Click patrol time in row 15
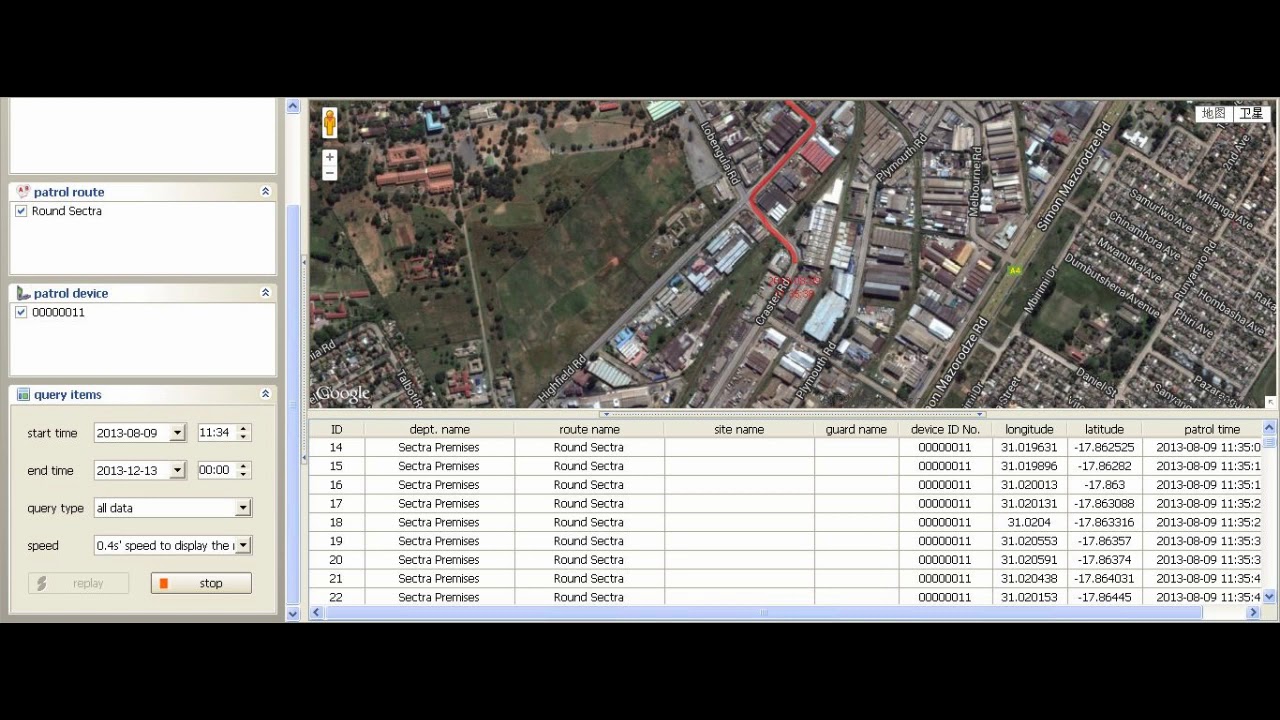Image resolution: width=1280 pixels, height=720 pixels. (1208, 466)
